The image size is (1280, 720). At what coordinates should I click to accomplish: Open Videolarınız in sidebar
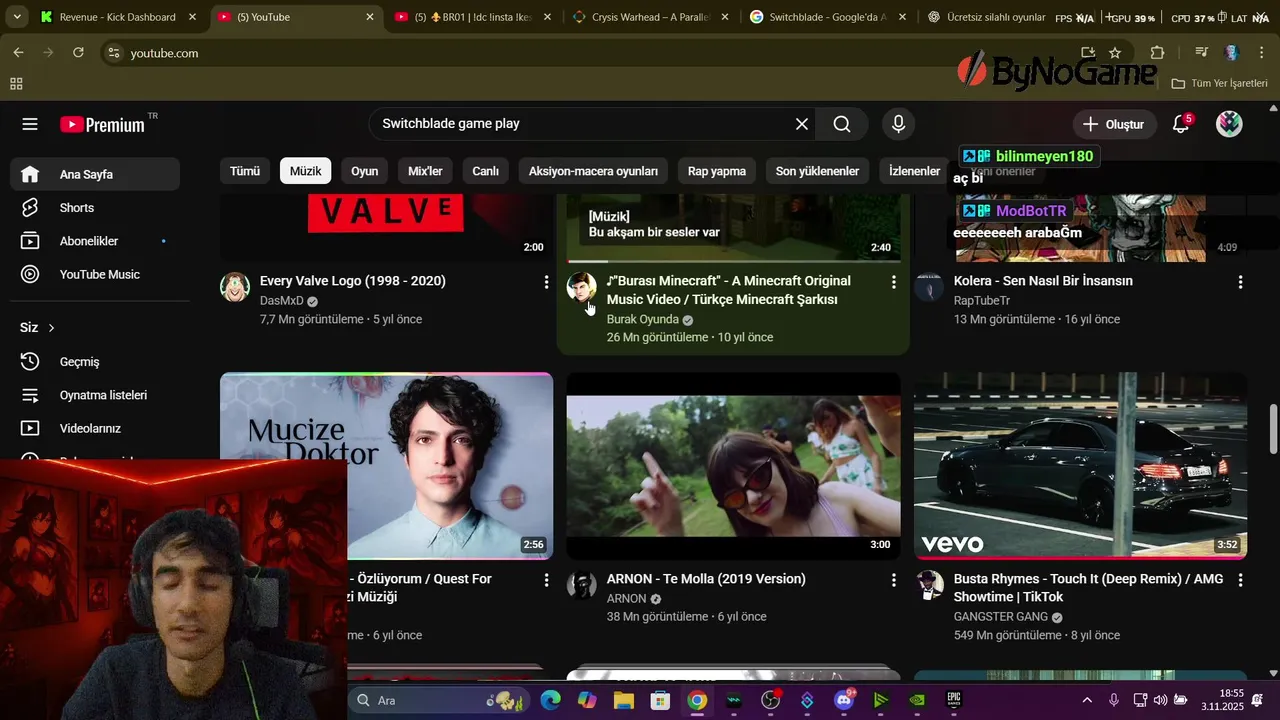pyautogui.click(x=95, y=428)
